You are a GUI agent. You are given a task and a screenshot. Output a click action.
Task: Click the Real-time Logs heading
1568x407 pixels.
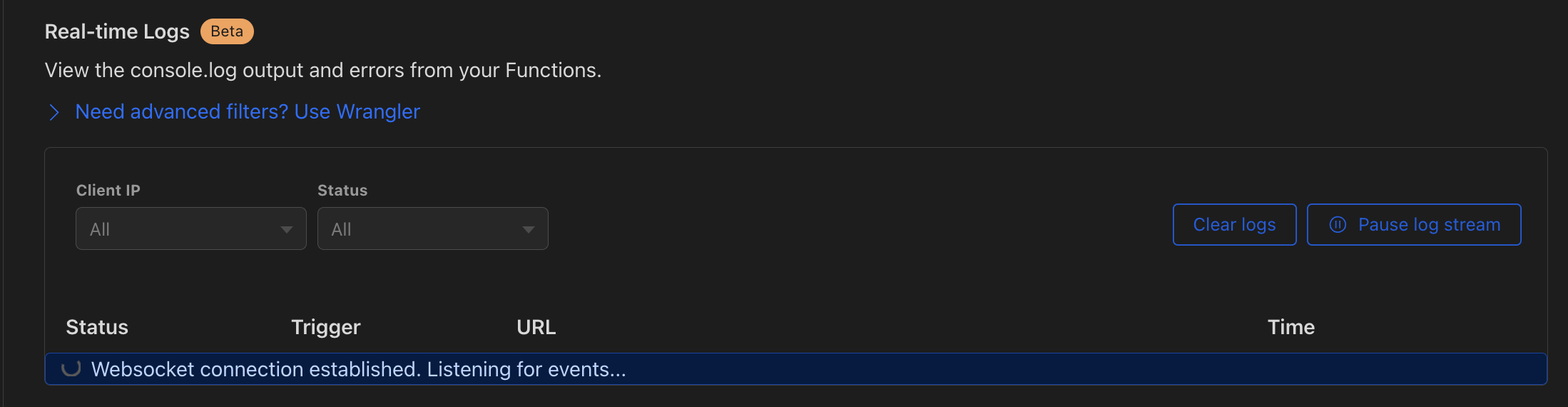(x=117, y=31)
